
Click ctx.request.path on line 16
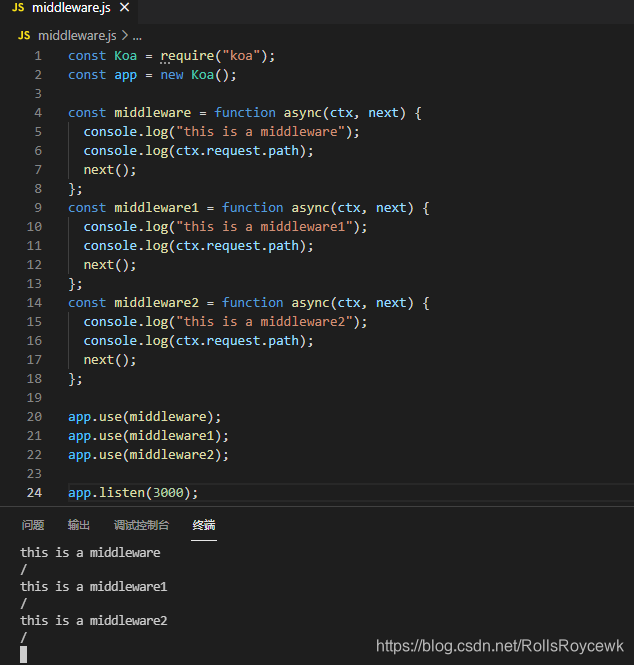[237, 341]
